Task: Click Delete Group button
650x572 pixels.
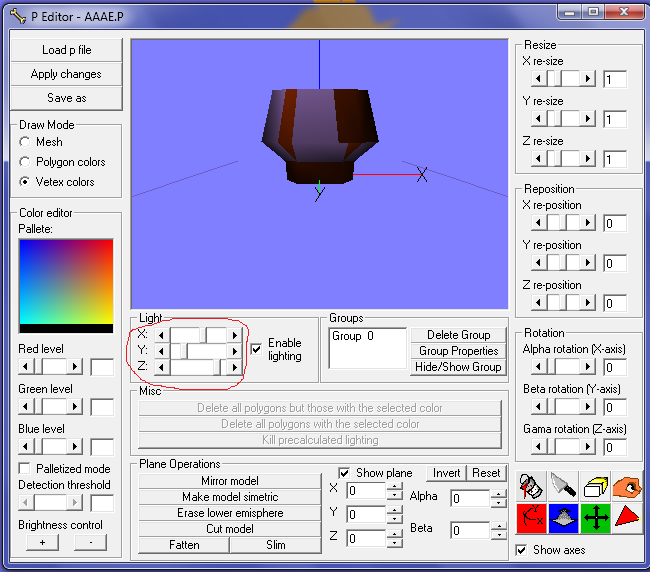Action: click(x=458, y=335)
